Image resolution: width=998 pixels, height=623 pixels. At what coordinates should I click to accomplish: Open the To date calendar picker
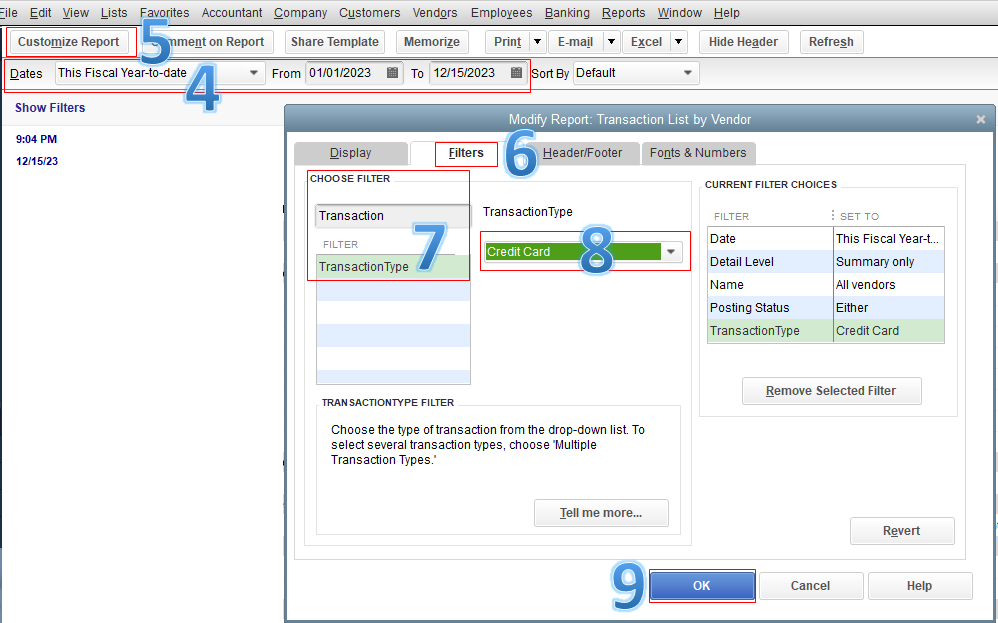(x=517, y=73)
